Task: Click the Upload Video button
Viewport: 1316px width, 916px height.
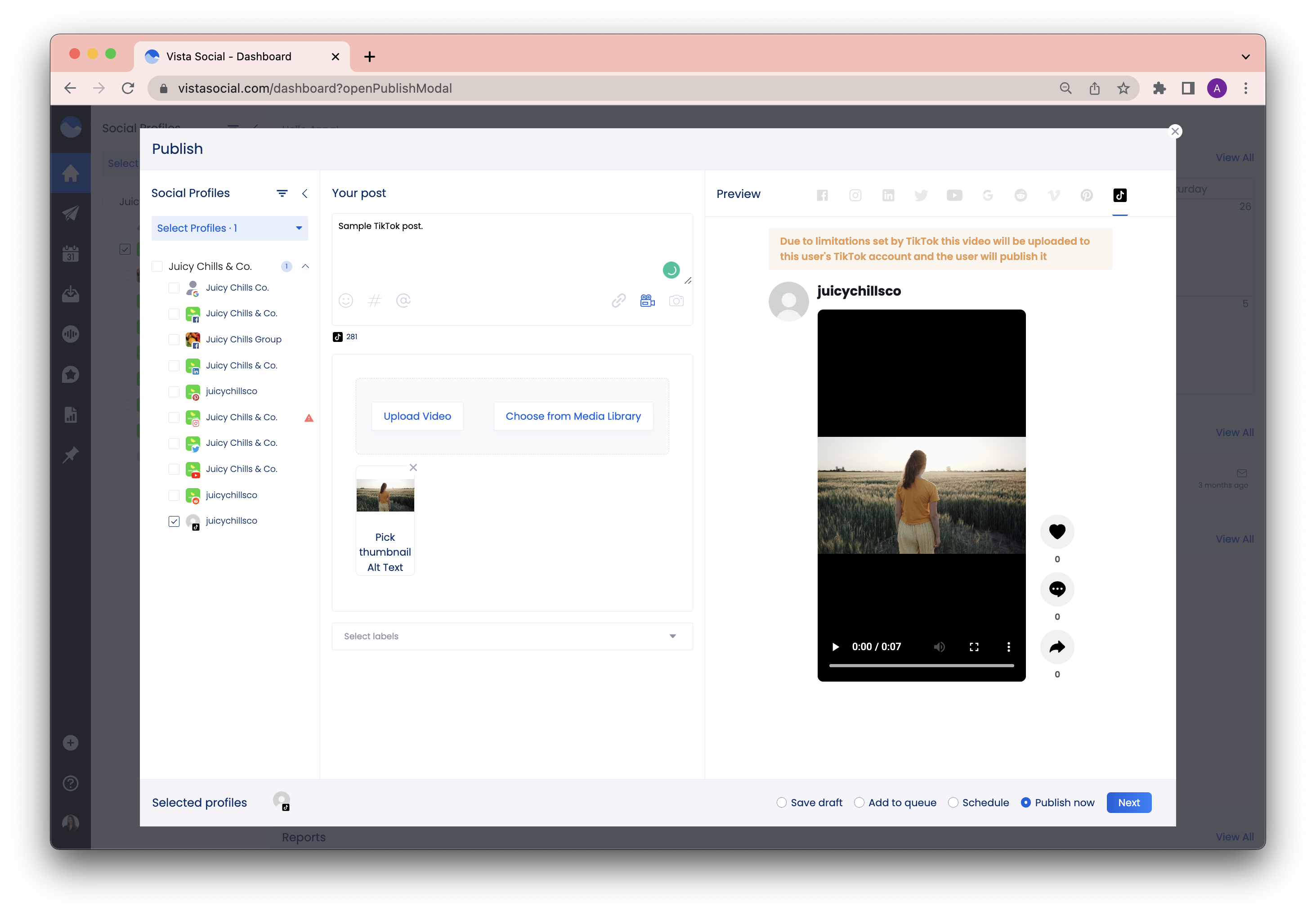Action: (416, 416)
